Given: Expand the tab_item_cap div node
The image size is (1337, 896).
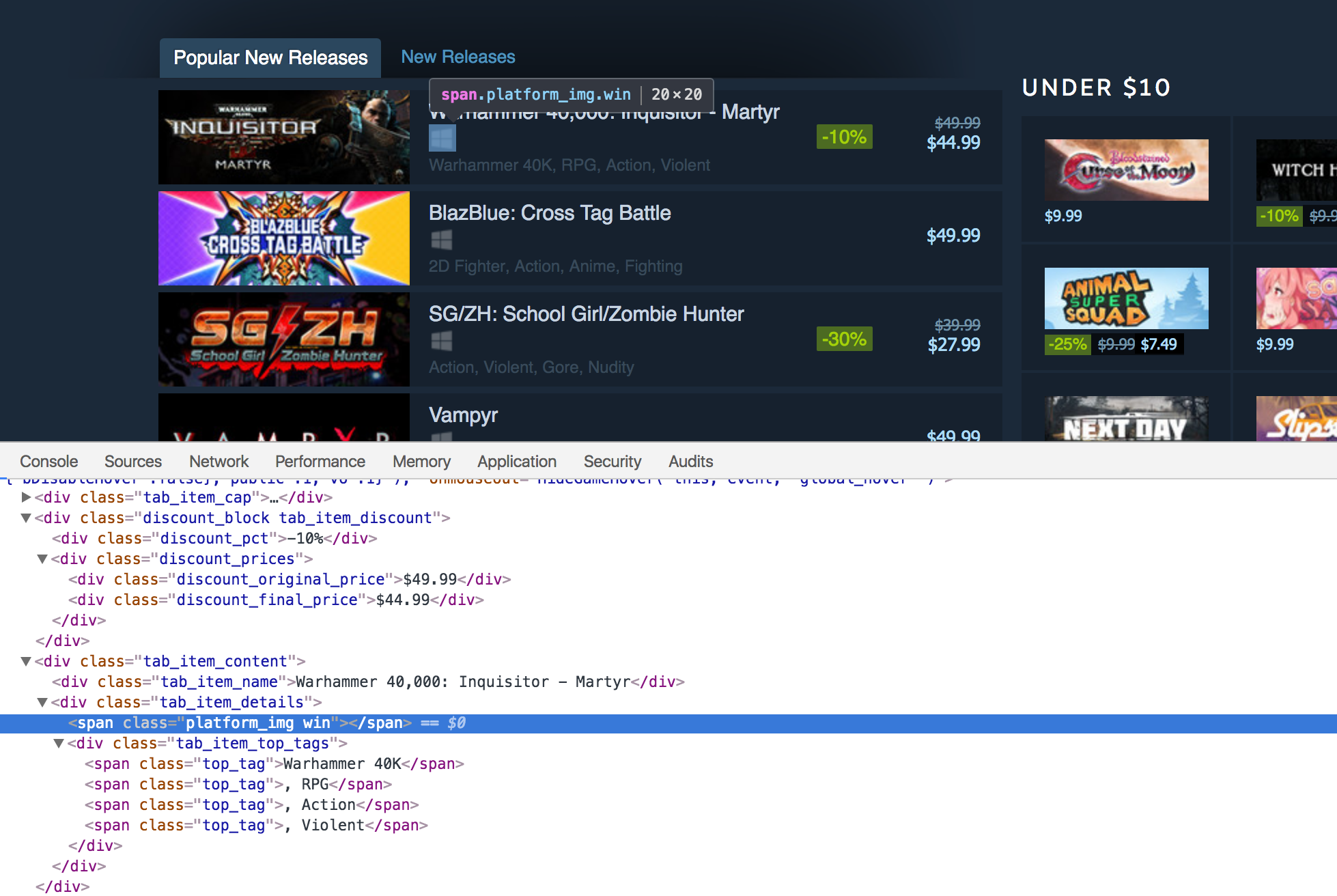Looking at the screenshot, I should point(26,498).
